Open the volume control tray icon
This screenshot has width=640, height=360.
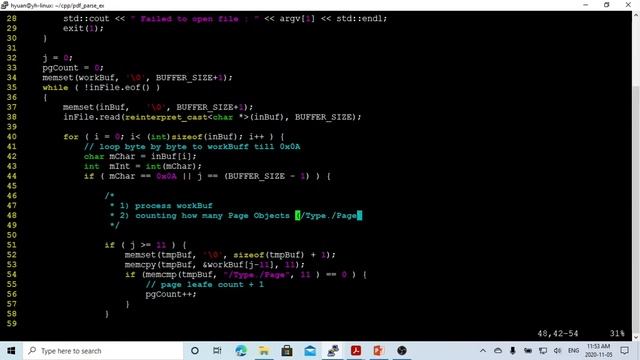pos(558,351)
